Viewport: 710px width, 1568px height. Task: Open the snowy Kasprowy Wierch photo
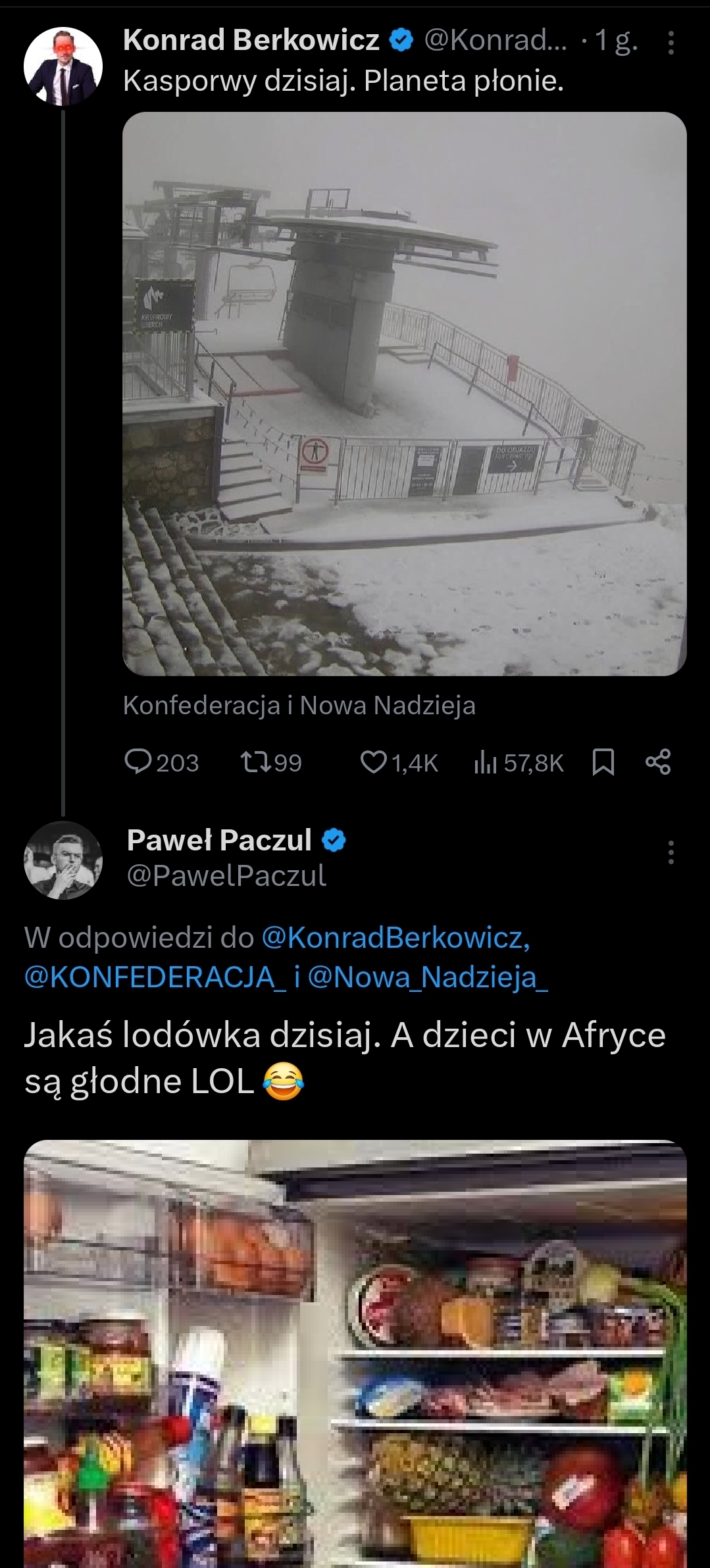pyautogui.click(x=404, y=393)
